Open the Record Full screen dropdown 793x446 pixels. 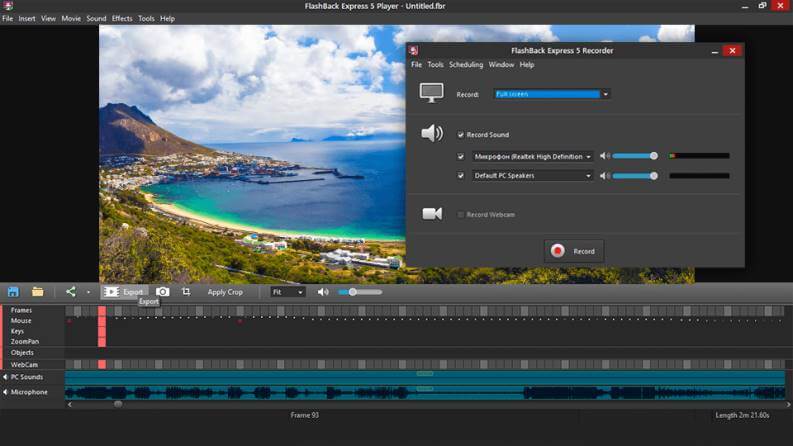(x=552, y=94)
